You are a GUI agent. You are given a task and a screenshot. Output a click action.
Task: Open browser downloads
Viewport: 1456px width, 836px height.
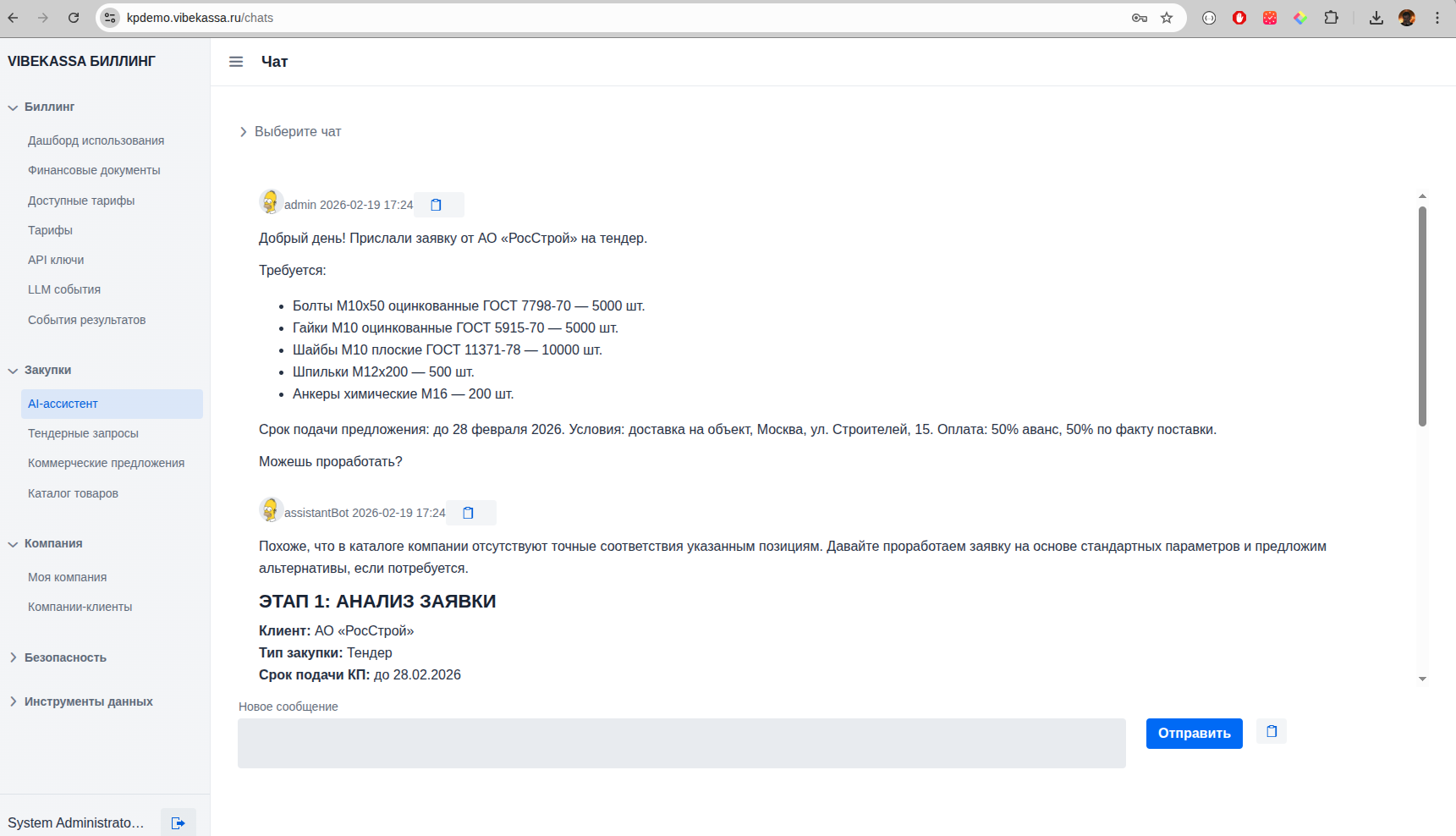pyautogui.click(x=1376, y=17)
